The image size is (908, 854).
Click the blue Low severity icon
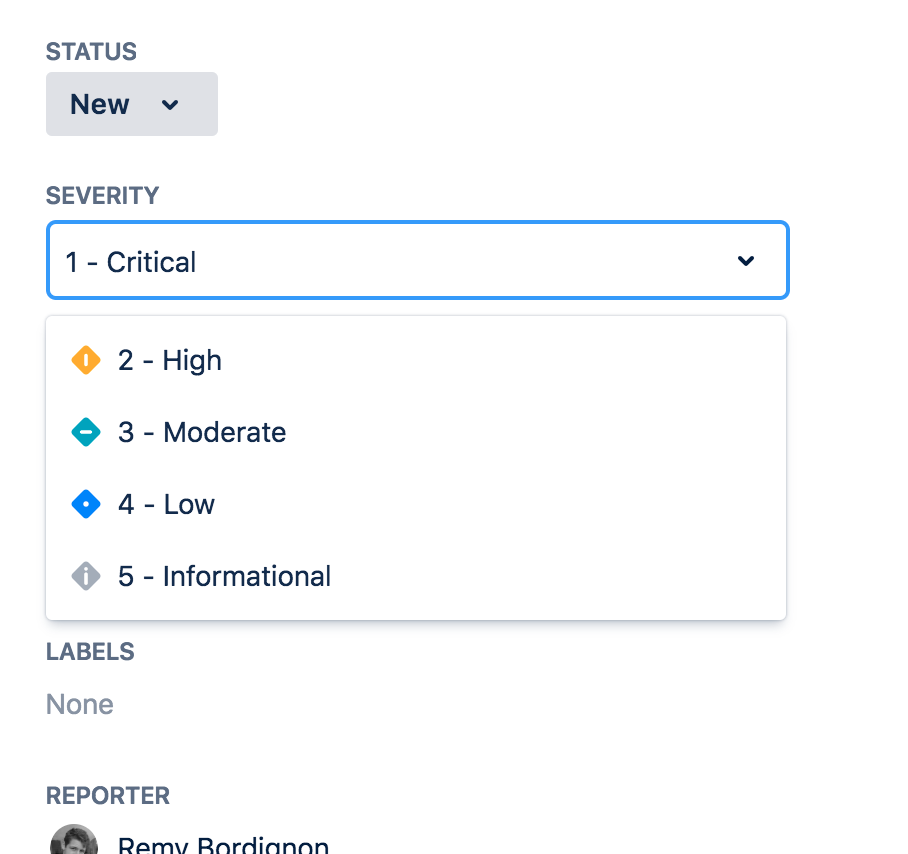[x=86, y=504]
